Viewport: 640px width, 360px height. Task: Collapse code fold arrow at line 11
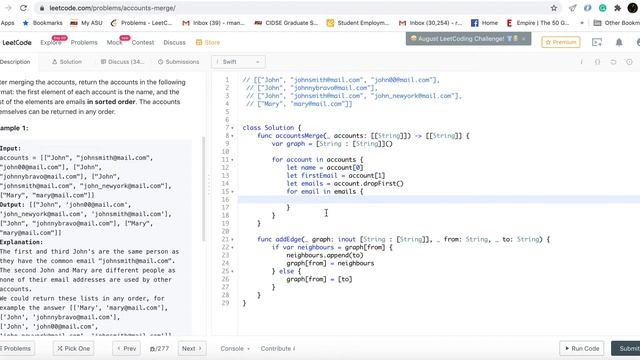pos(233,160)
